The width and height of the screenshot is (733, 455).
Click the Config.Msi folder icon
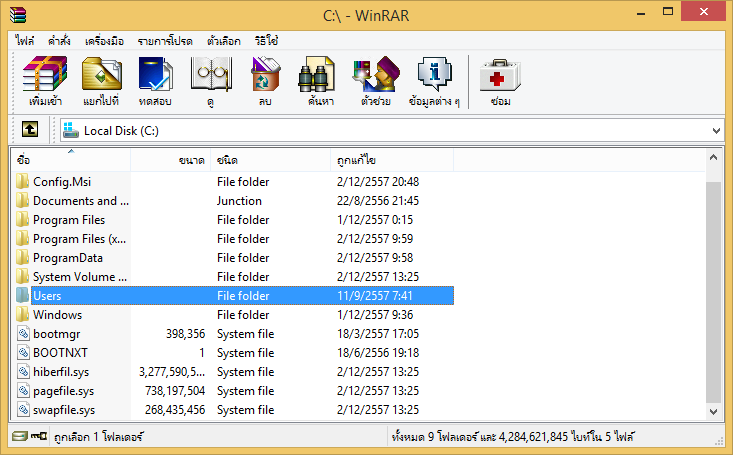pos(22,181)
